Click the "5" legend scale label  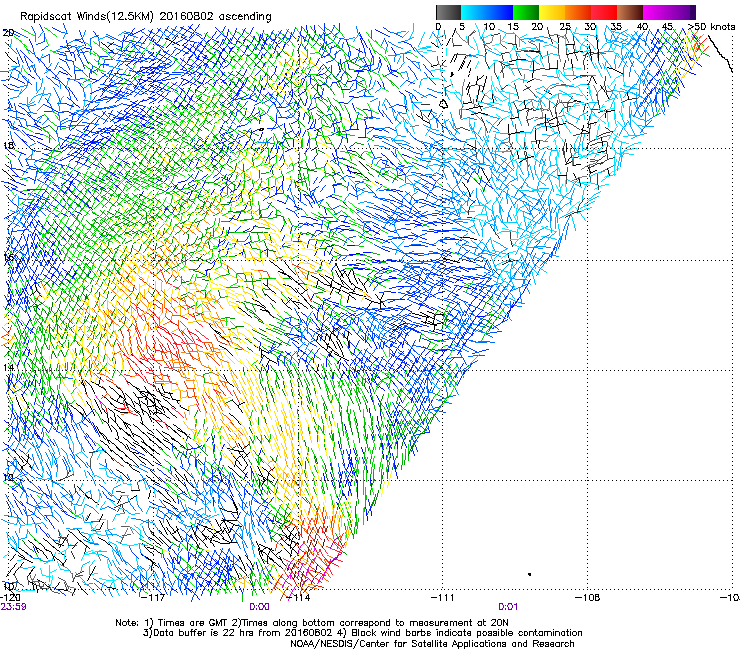point(462,27)
